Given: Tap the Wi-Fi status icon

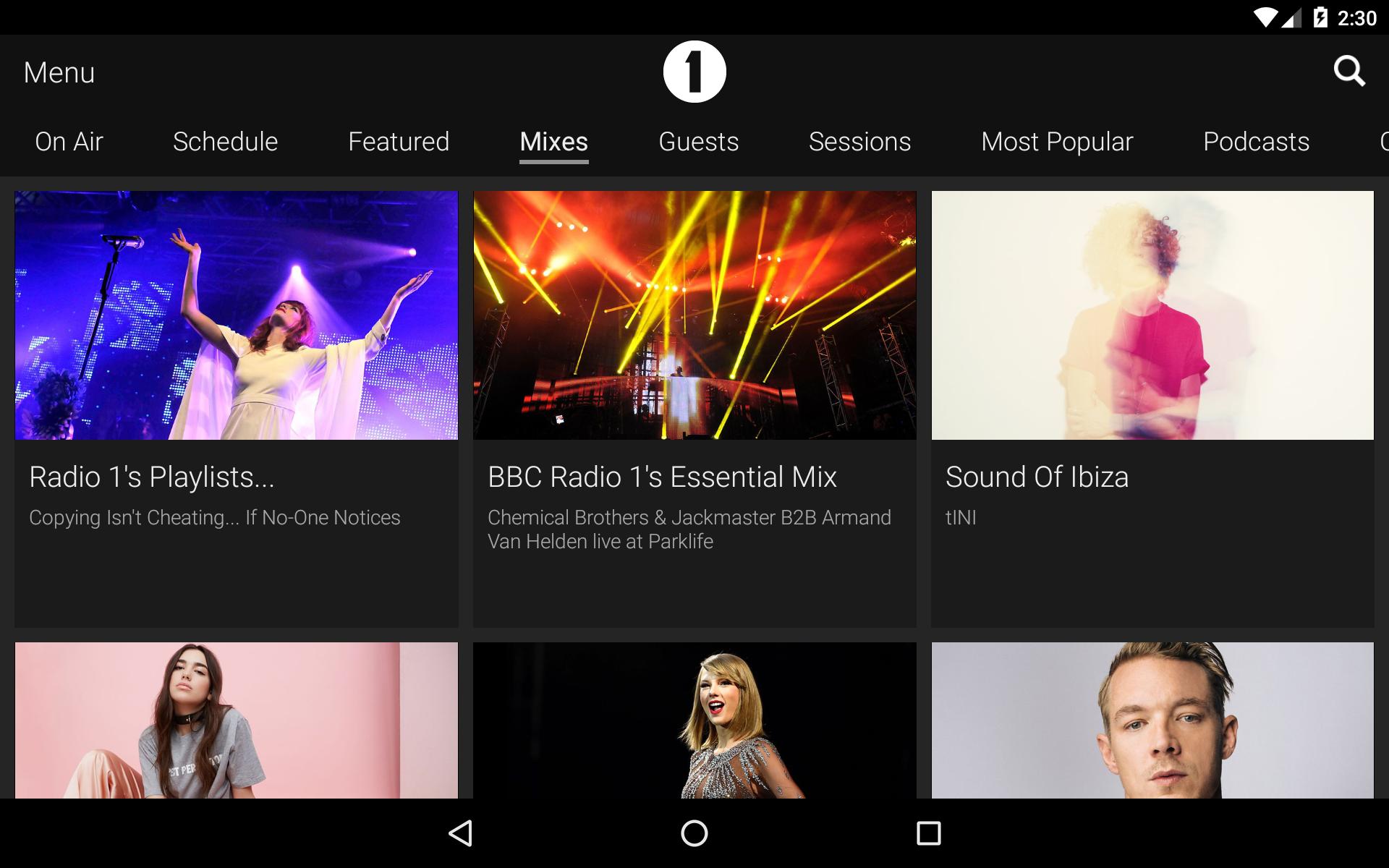Looking at the screenshot, I should pos(1265,17).
